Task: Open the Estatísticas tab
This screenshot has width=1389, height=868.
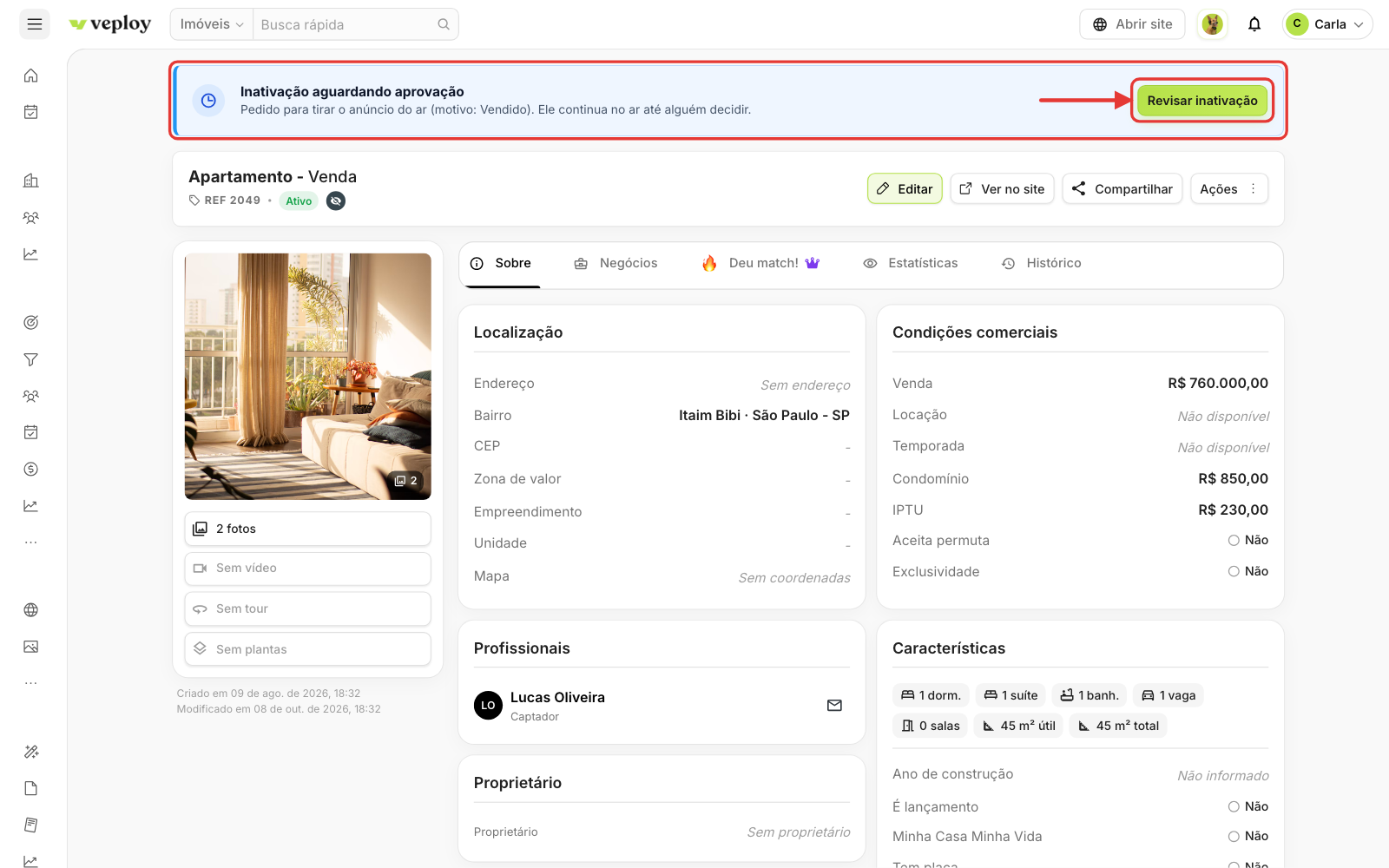Action: [x=911, y=263]
